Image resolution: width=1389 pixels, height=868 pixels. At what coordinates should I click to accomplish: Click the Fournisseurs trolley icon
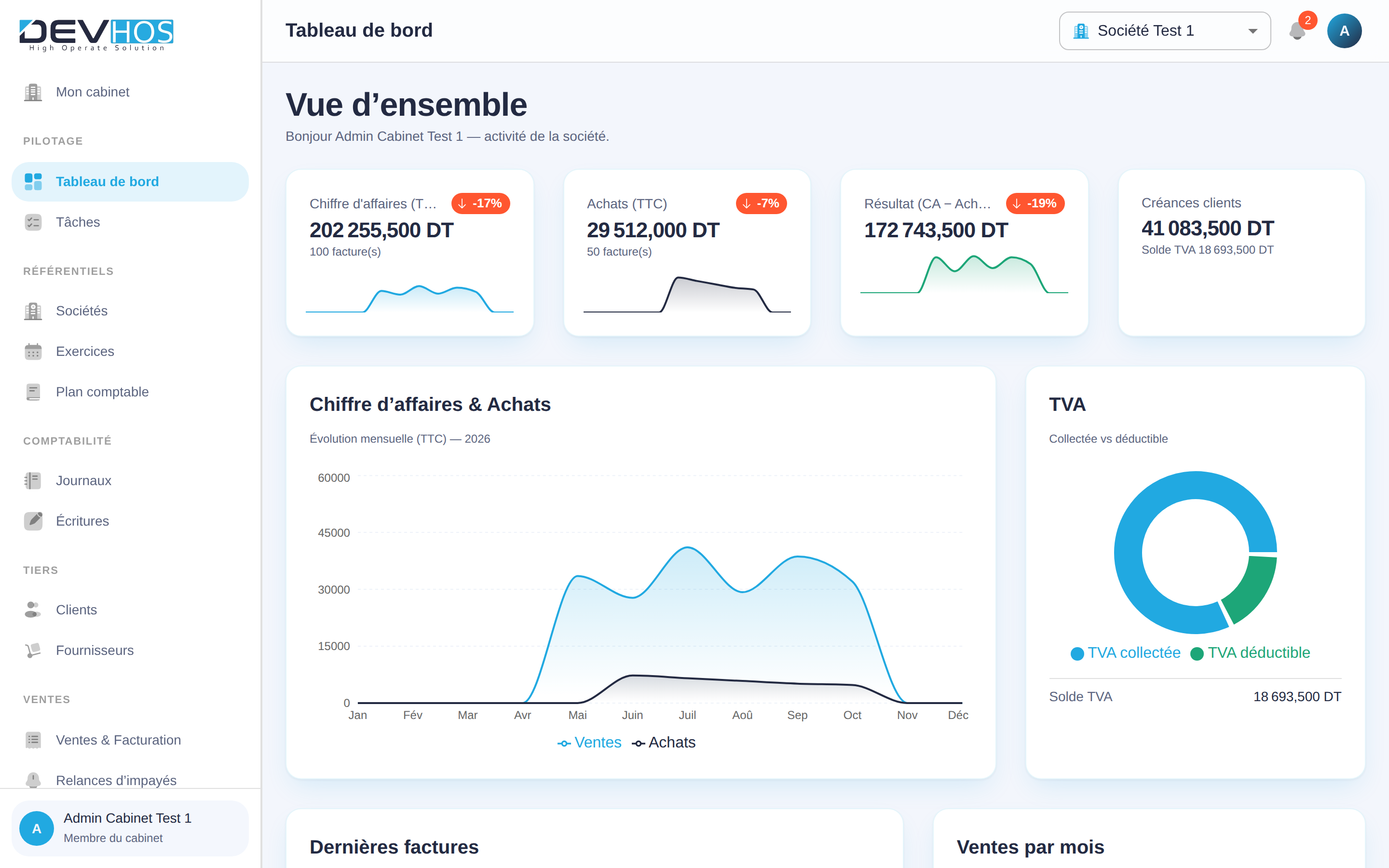click(x=33, y=651)
